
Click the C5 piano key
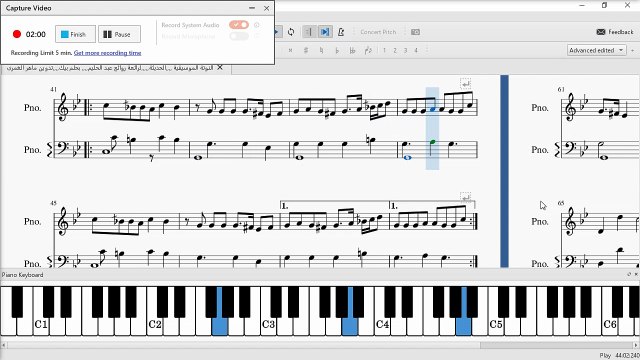pos(496,324)
